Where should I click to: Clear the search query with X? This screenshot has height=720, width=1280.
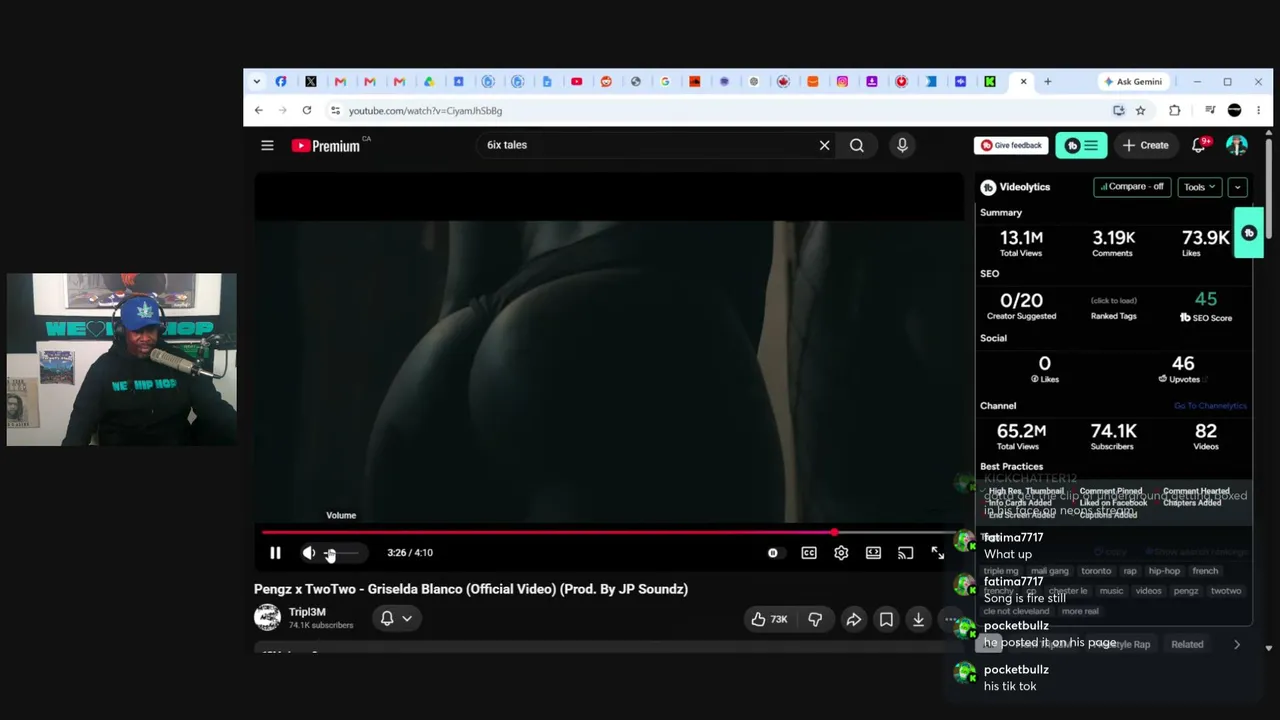click(x=824, y=145)
